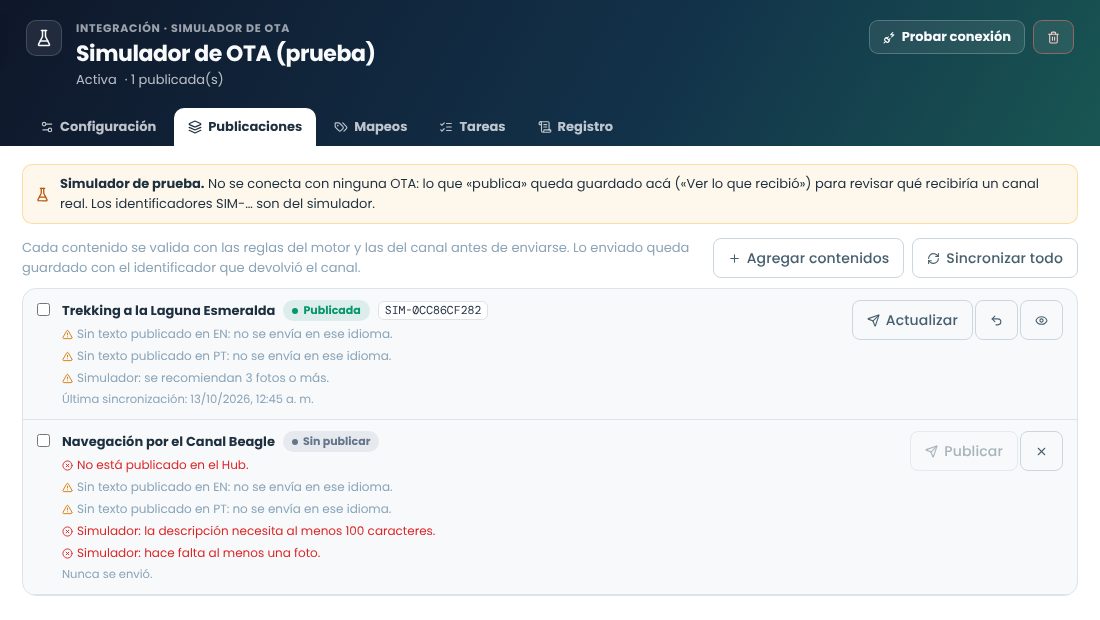Click 'Activa · 1 publicada(s)' status text
Image resolution: width=1100 pixels, height=620 pixels.
click(x=149, y=80)
